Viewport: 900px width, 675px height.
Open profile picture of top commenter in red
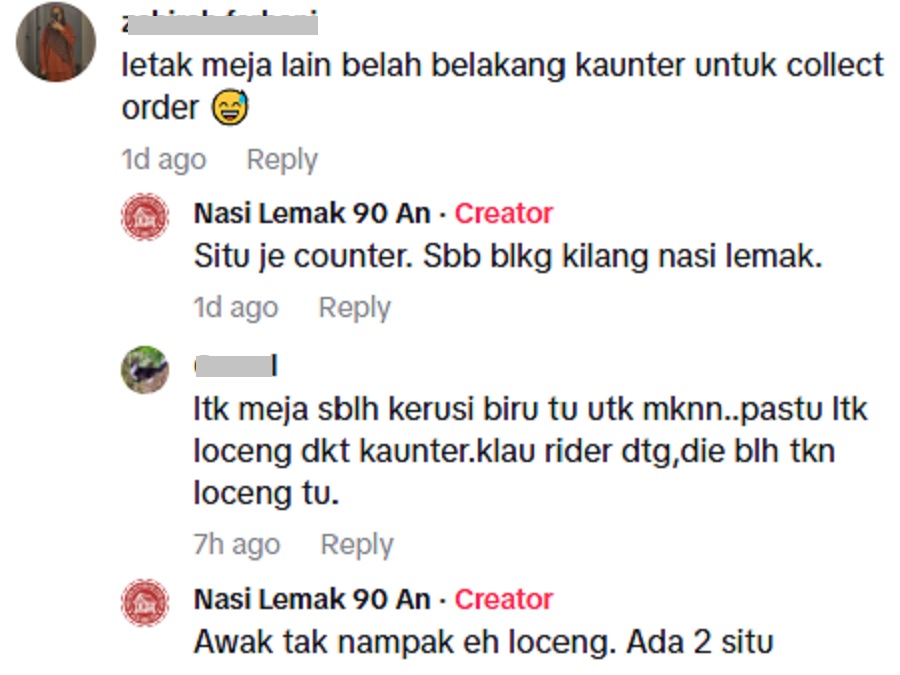pyautogui.click(x=56, y=41)
